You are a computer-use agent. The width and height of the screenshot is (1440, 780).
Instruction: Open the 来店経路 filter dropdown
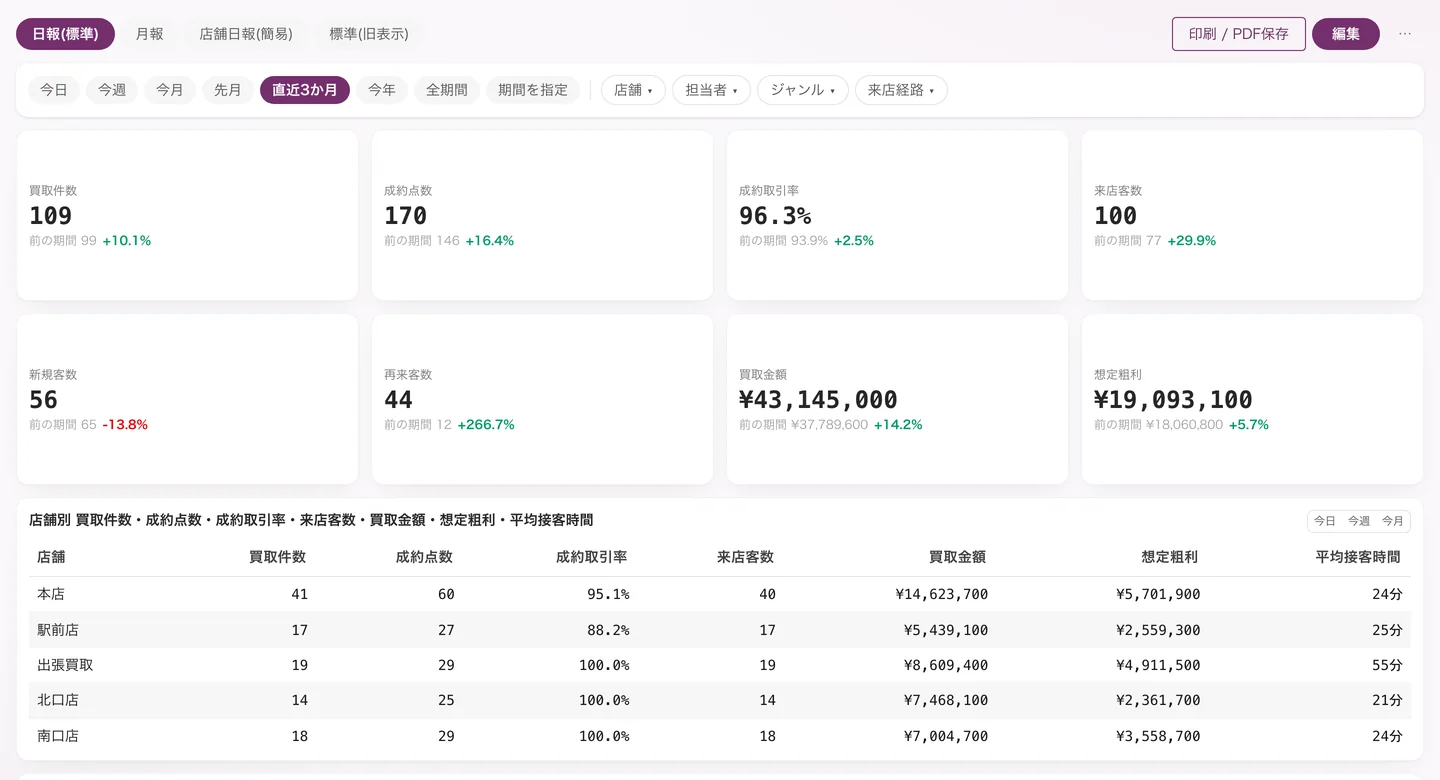(x=901, y=90)
